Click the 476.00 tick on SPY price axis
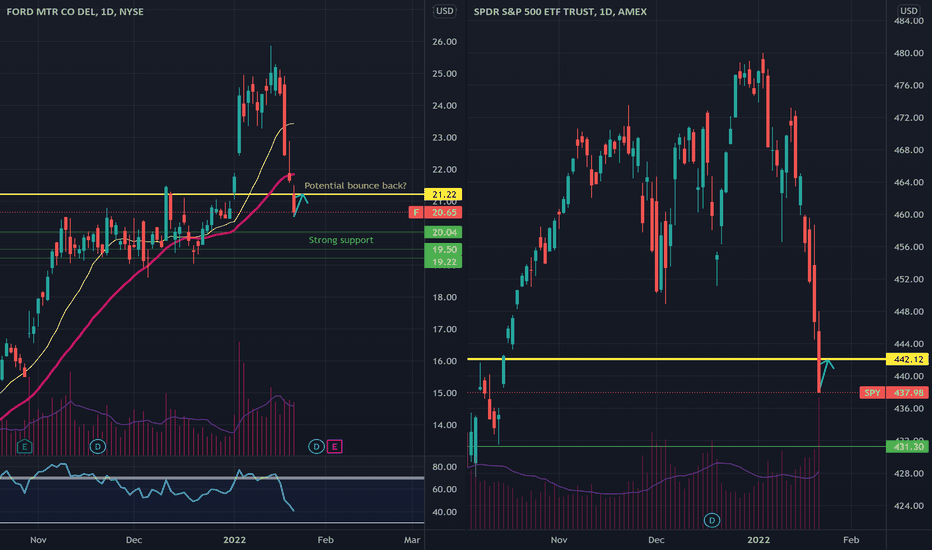Screen dimensions: 932x550 [909, 86]
